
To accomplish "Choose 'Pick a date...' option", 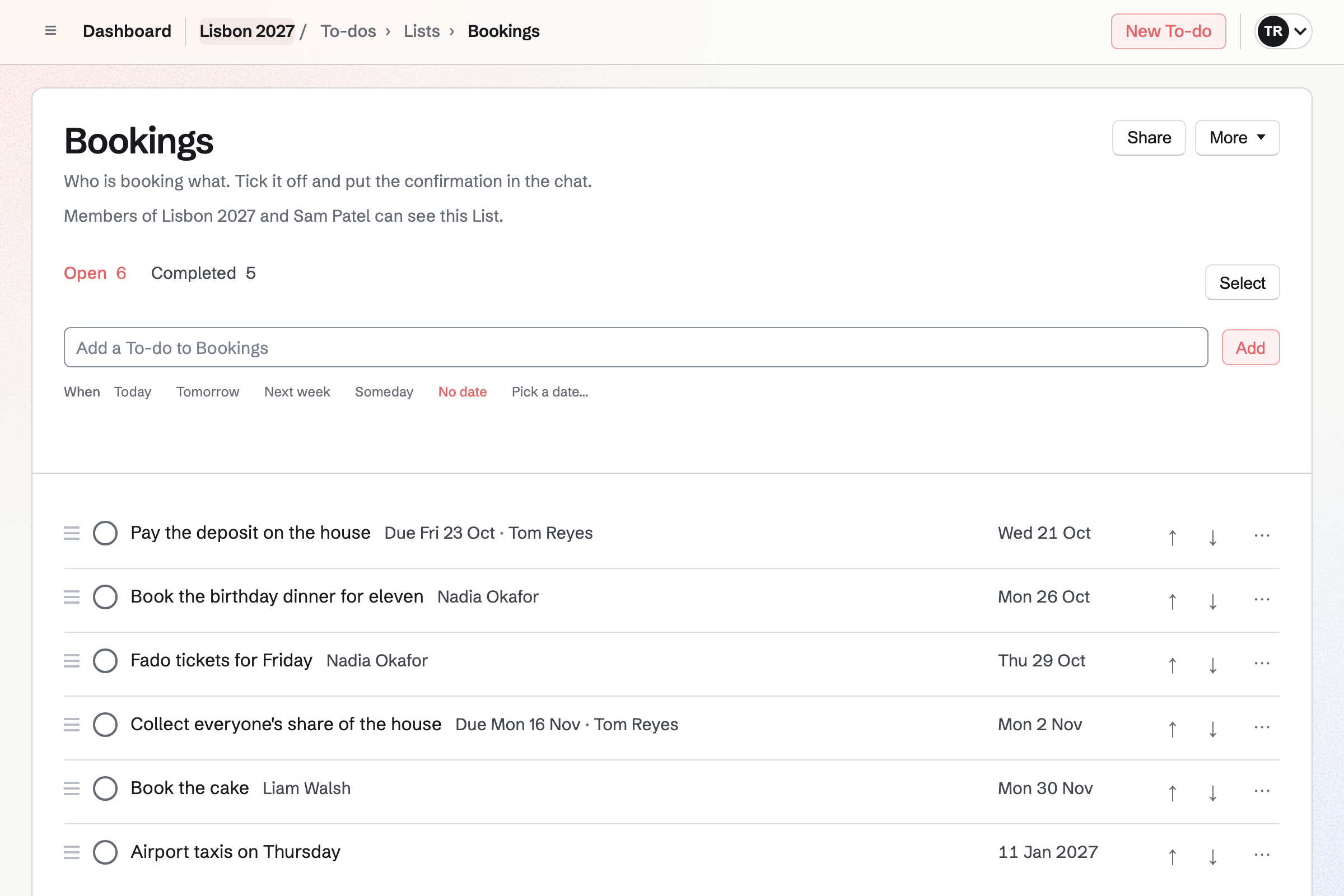I will point(550,392).
